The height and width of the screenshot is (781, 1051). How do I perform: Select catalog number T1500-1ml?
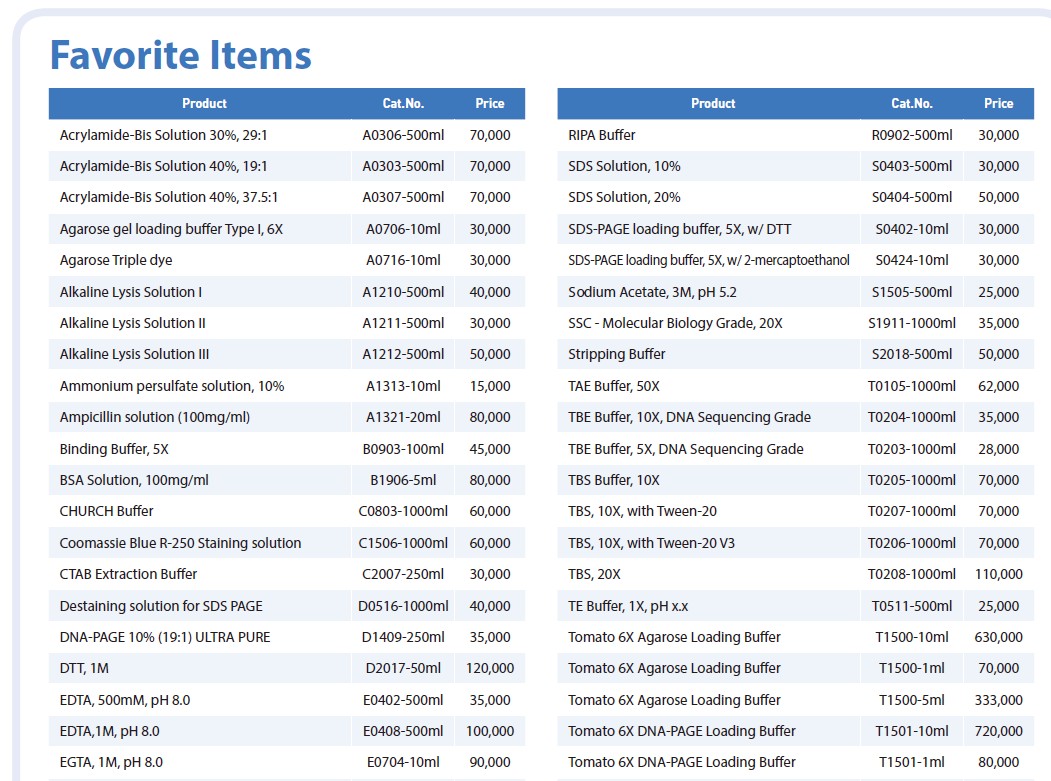(912, 668)
